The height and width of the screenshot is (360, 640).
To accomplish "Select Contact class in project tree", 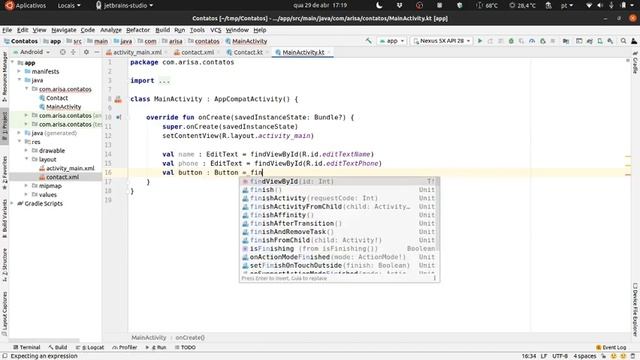I will coord(57,98).
